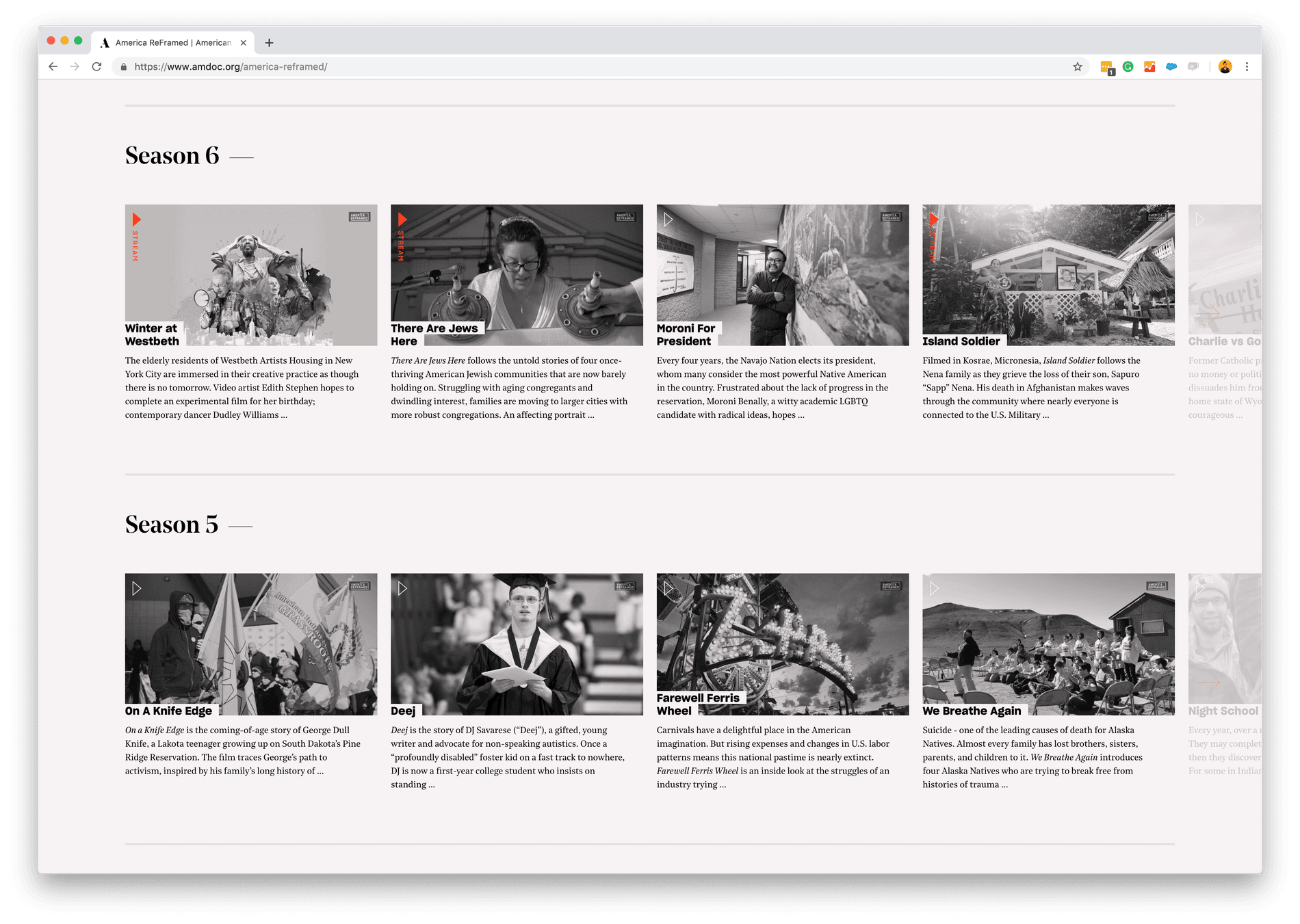Open the Grammarly extension icon
This screenshot has width=1300, height=924.
[1128, 66]
